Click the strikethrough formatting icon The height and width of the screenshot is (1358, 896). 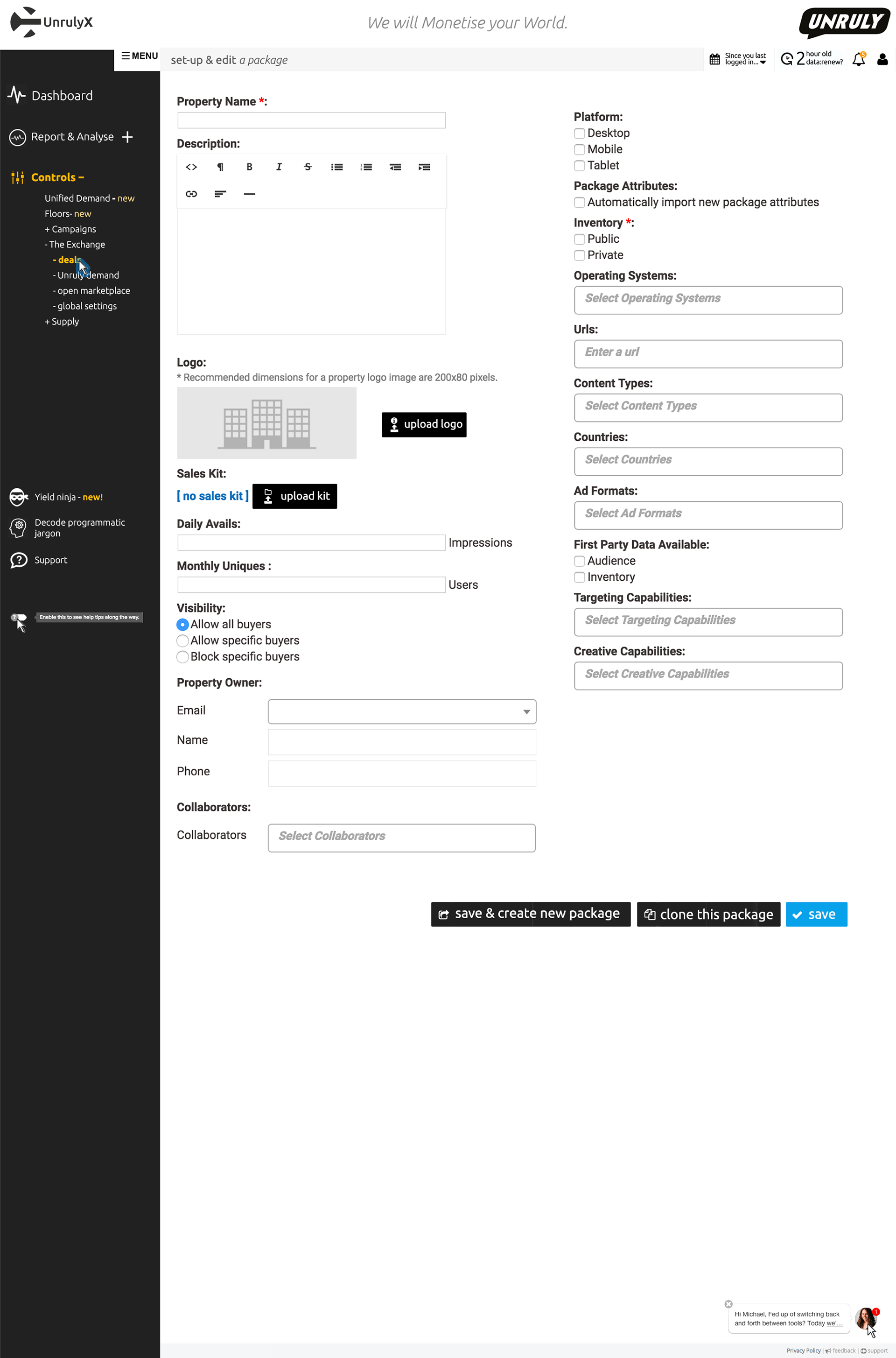click(x=308, y=167)
